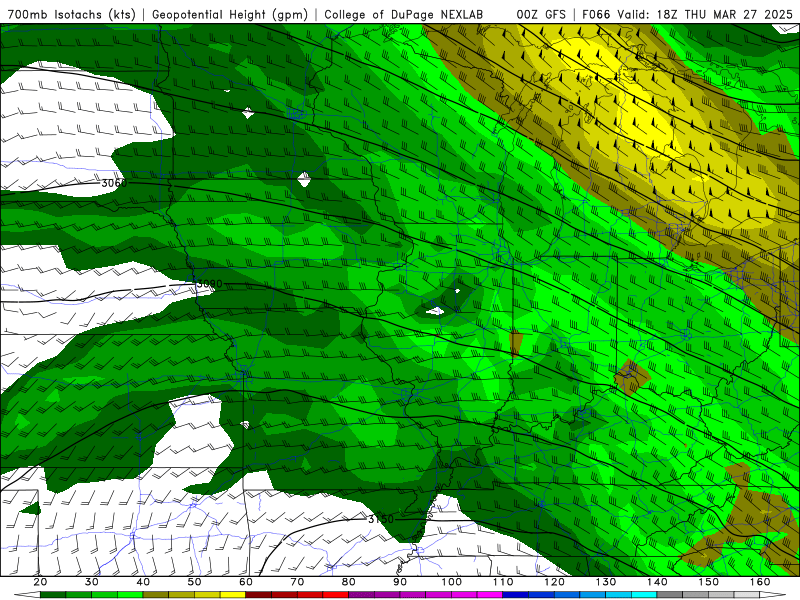This screenshot has height=600, width=800.
Task: Select the cyan 135-140 kt legend swatch
Action: [x=644, y=595]
